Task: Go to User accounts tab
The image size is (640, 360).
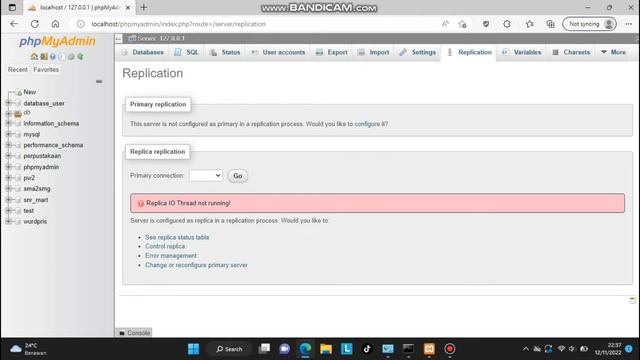Action: click(x=278, y=52)
